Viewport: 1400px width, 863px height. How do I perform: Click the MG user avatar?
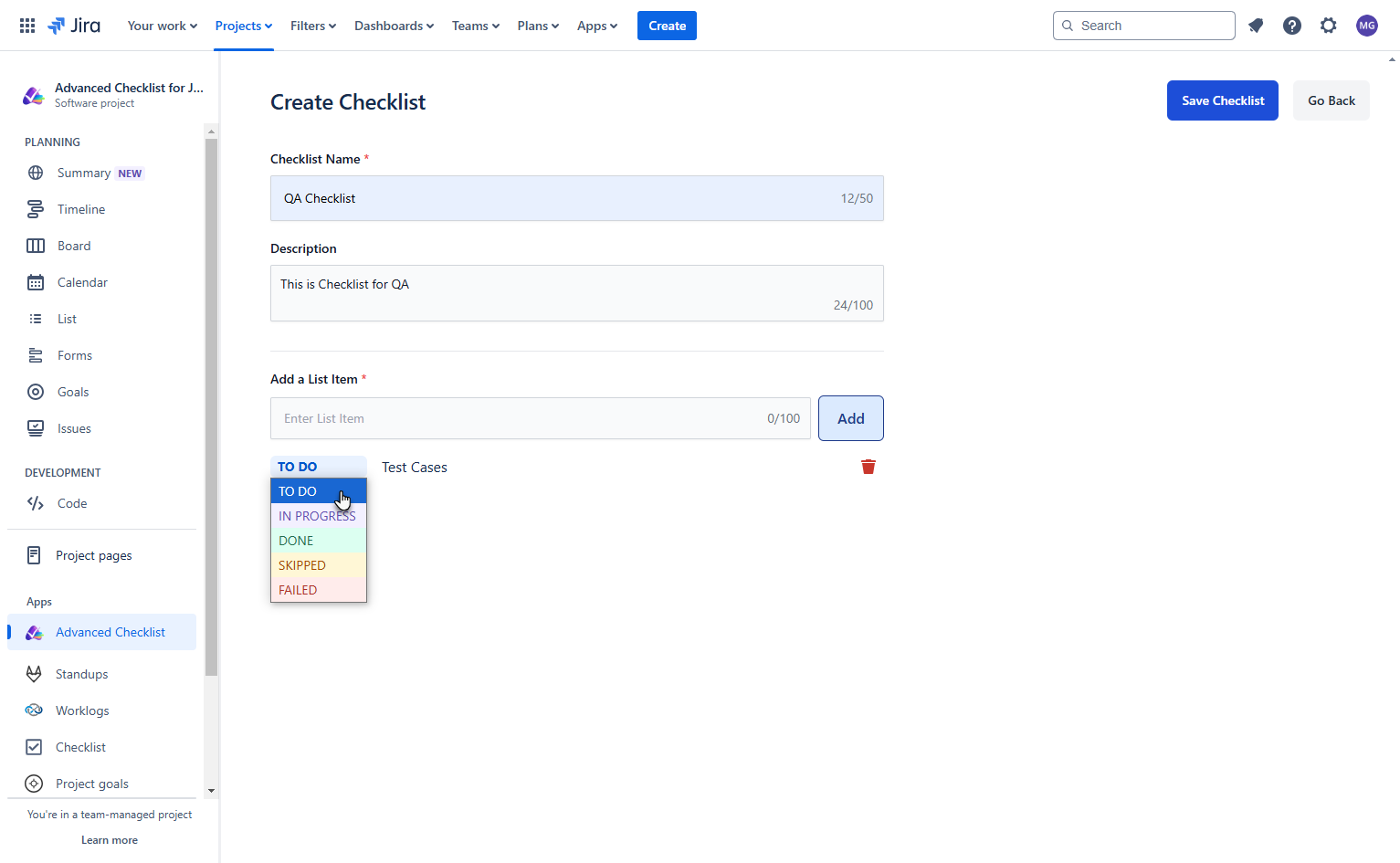coord(1366,25)
